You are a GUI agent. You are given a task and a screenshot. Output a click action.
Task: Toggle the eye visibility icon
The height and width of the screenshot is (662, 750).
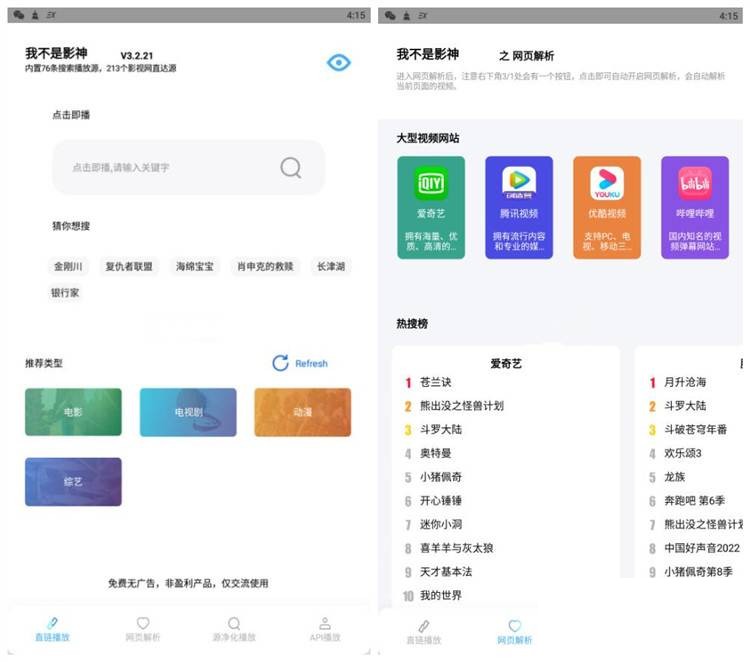point(339,63)
